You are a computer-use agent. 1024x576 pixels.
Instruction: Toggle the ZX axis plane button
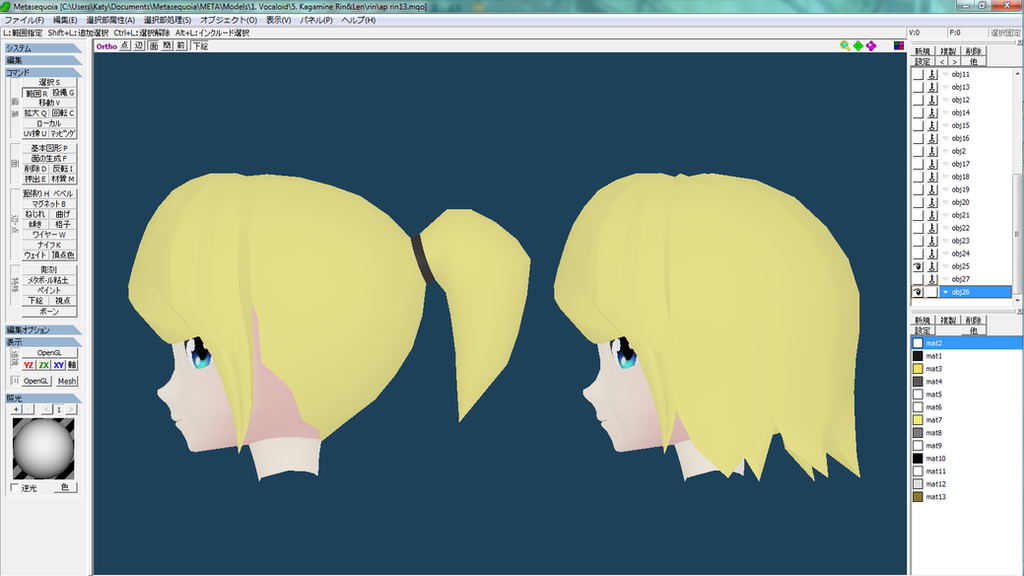pos(44,365)
